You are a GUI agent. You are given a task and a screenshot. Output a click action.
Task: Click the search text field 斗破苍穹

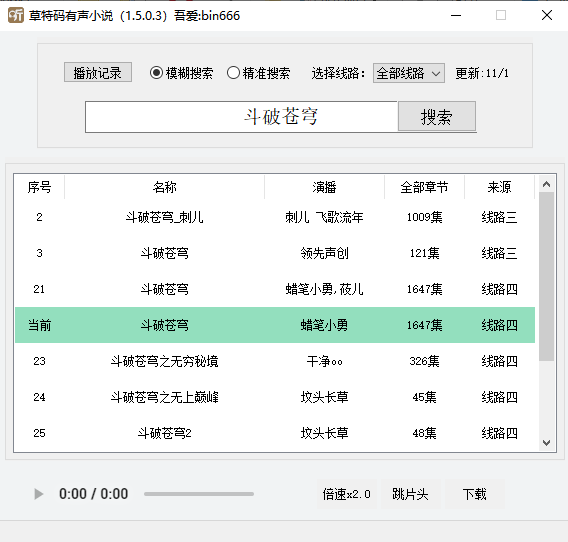[241, 117]
